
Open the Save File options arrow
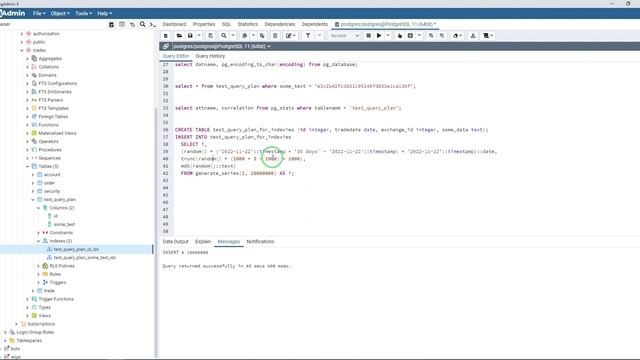[199, 36]
